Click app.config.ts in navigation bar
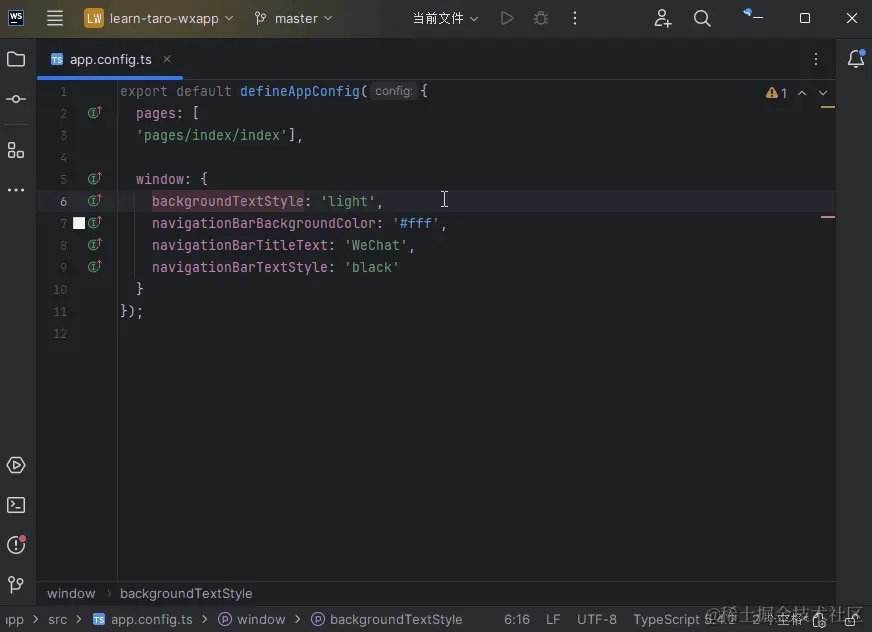This screenshot has width=872, height=632. pos(143,619)
